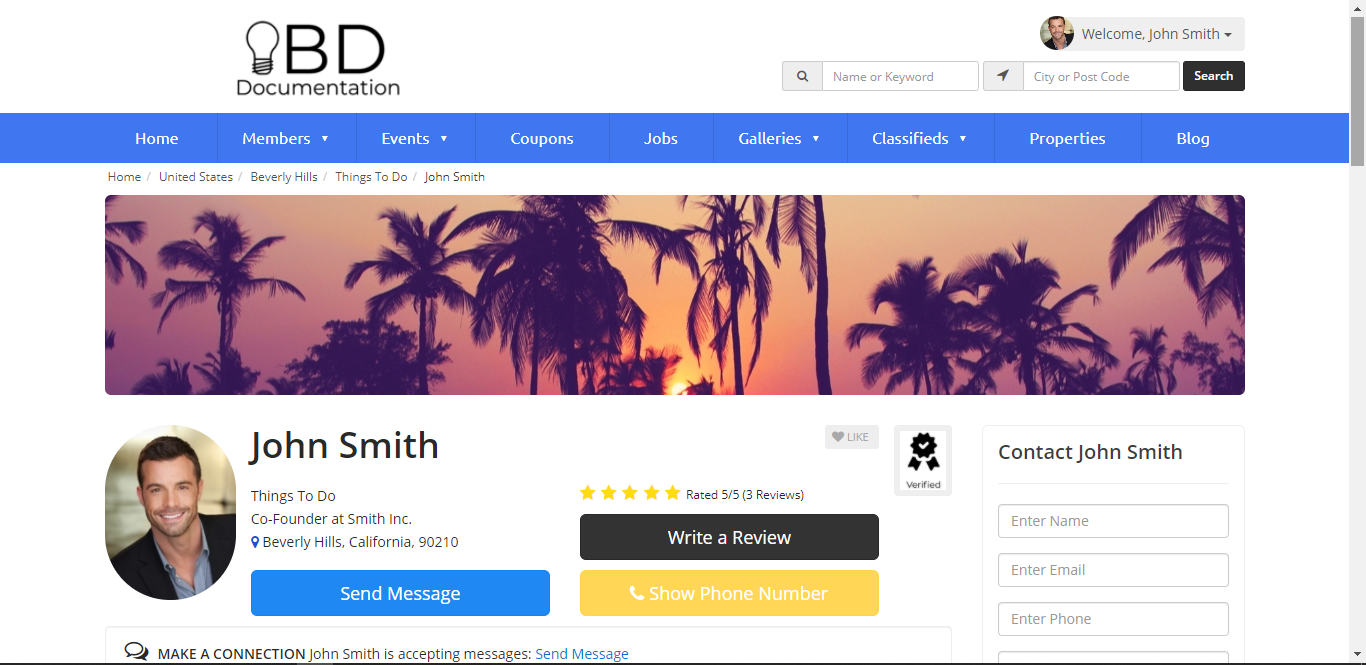The height and width of the screenshot is (665, 1366).
Task: Click the blue map pin location icon
Action: coord(255,542)
